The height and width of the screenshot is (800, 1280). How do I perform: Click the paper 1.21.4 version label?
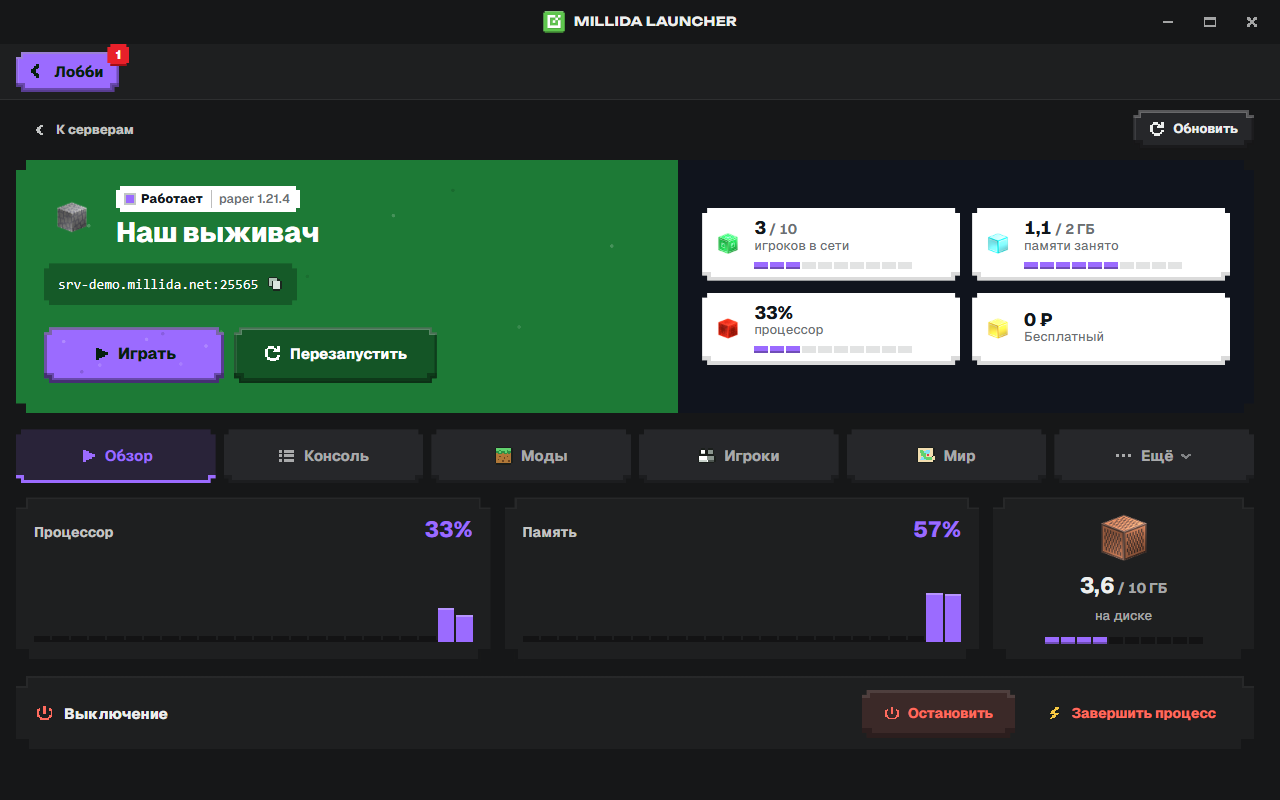click(x=255, y=199)
